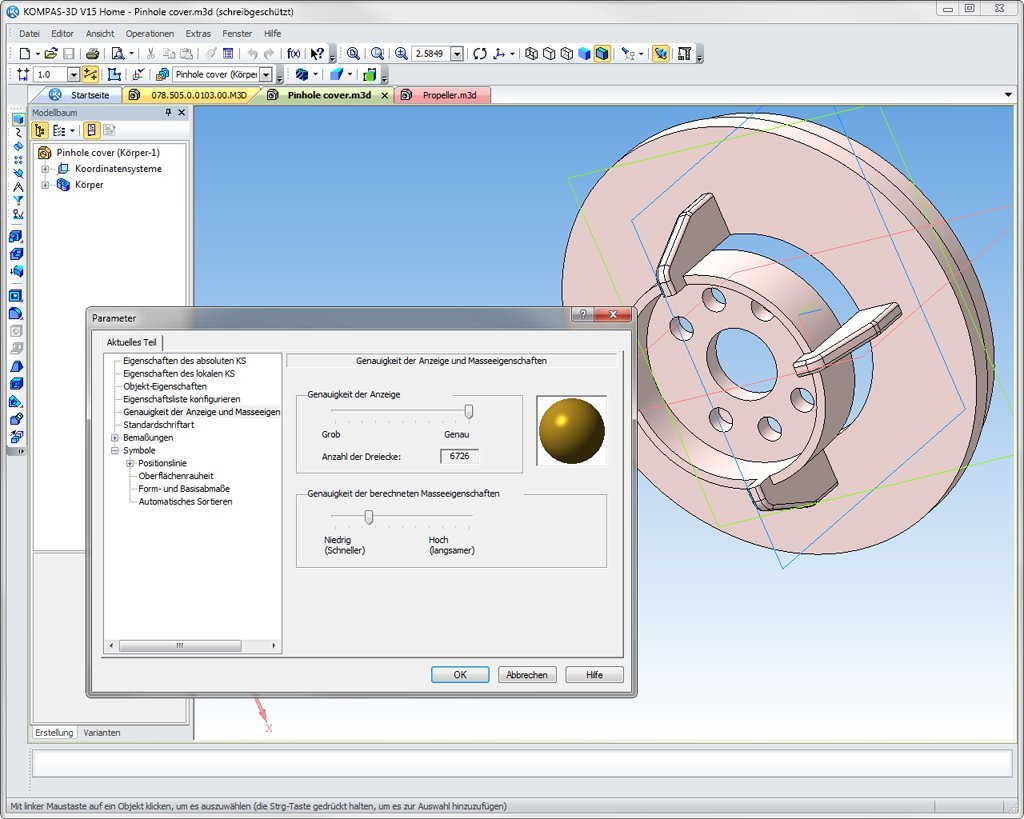Click the New document icon
Image resolution: width=1024 pixels, height=819 pixels.
25,54
